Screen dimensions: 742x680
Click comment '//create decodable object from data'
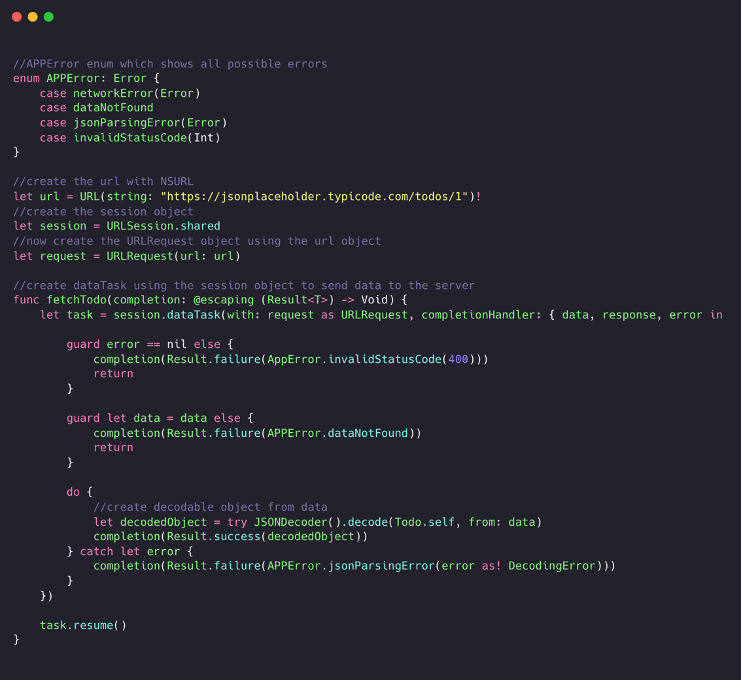(x=211, y=507)
